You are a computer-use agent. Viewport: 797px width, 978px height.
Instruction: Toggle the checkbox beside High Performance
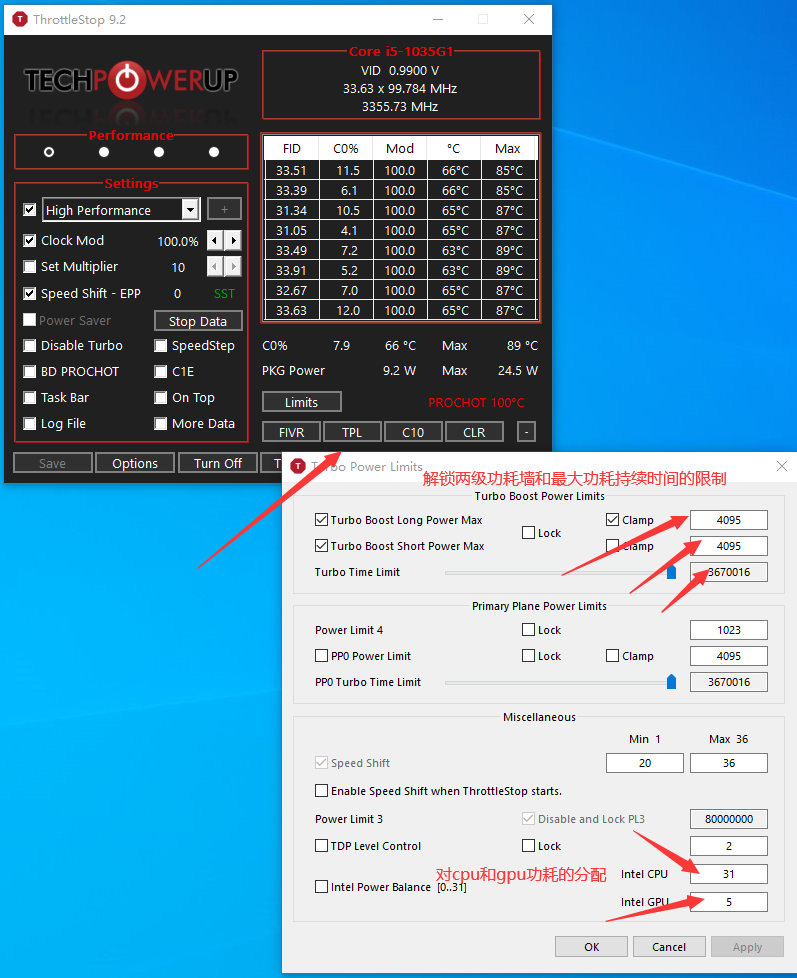pos(29,210)
